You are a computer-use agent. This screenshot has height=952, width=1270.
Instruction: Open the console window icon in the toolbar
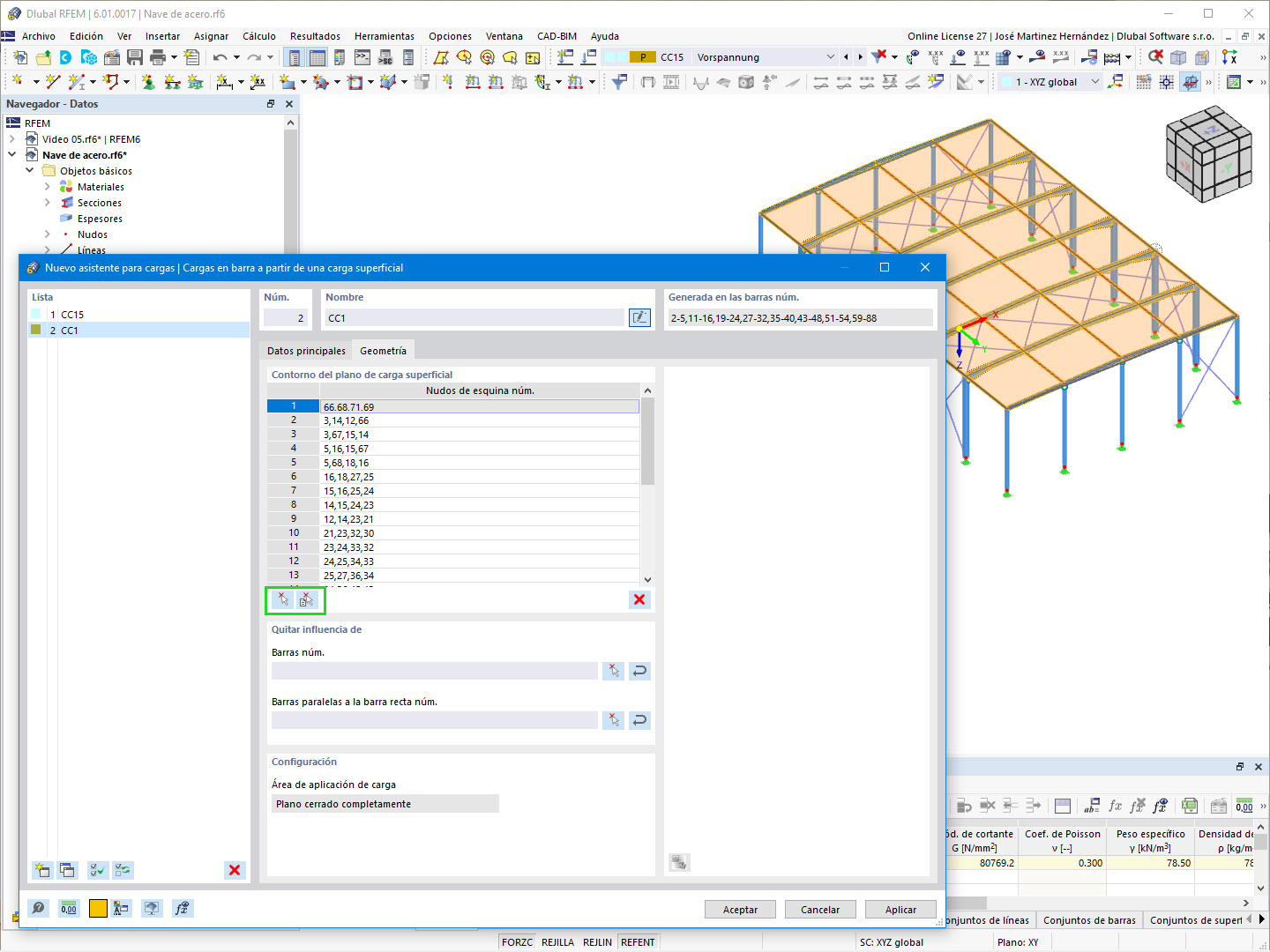point(362,57)
